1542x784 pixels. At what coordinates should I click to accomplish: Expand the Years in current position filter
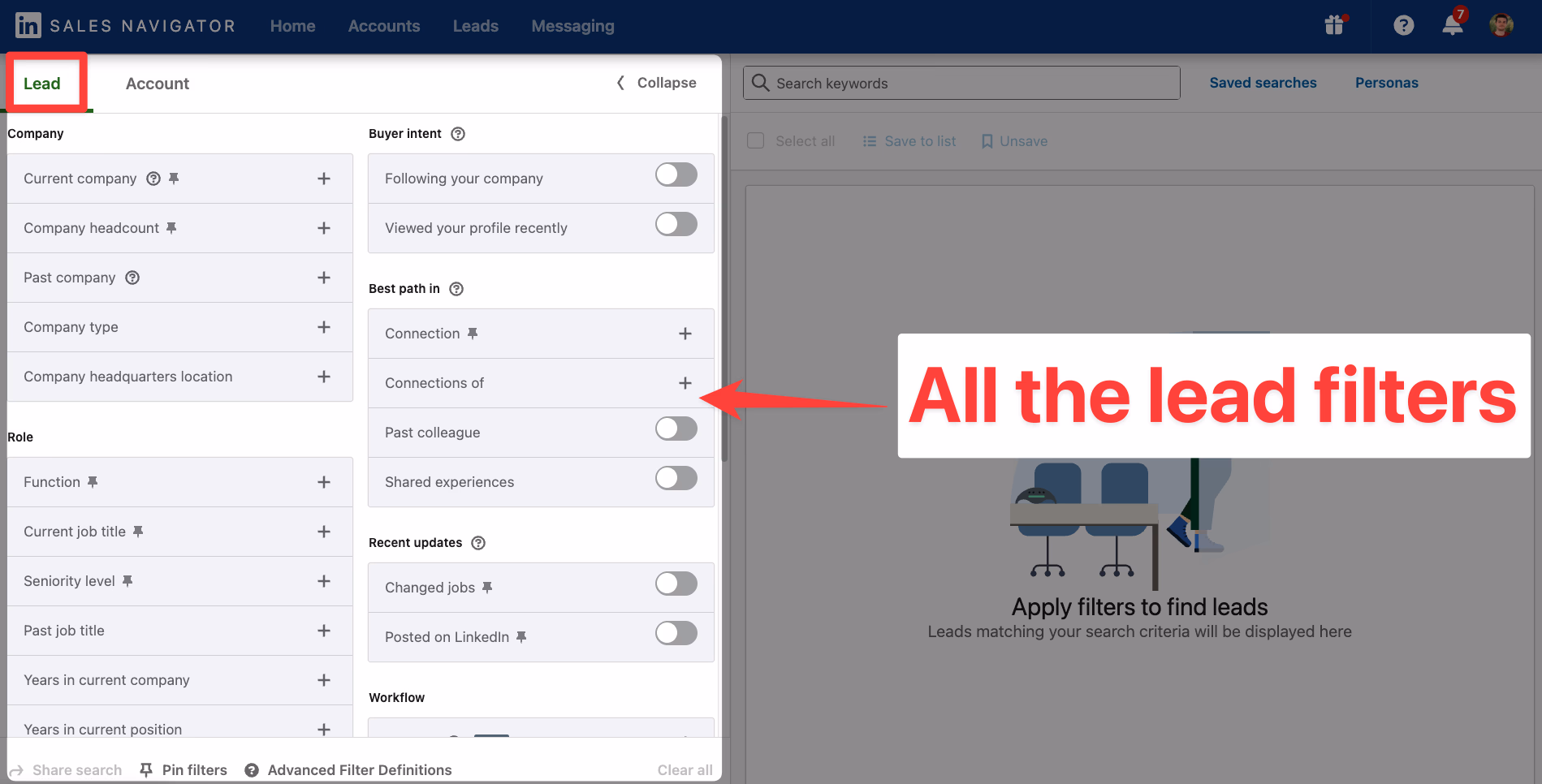click(x=324, y=730)
